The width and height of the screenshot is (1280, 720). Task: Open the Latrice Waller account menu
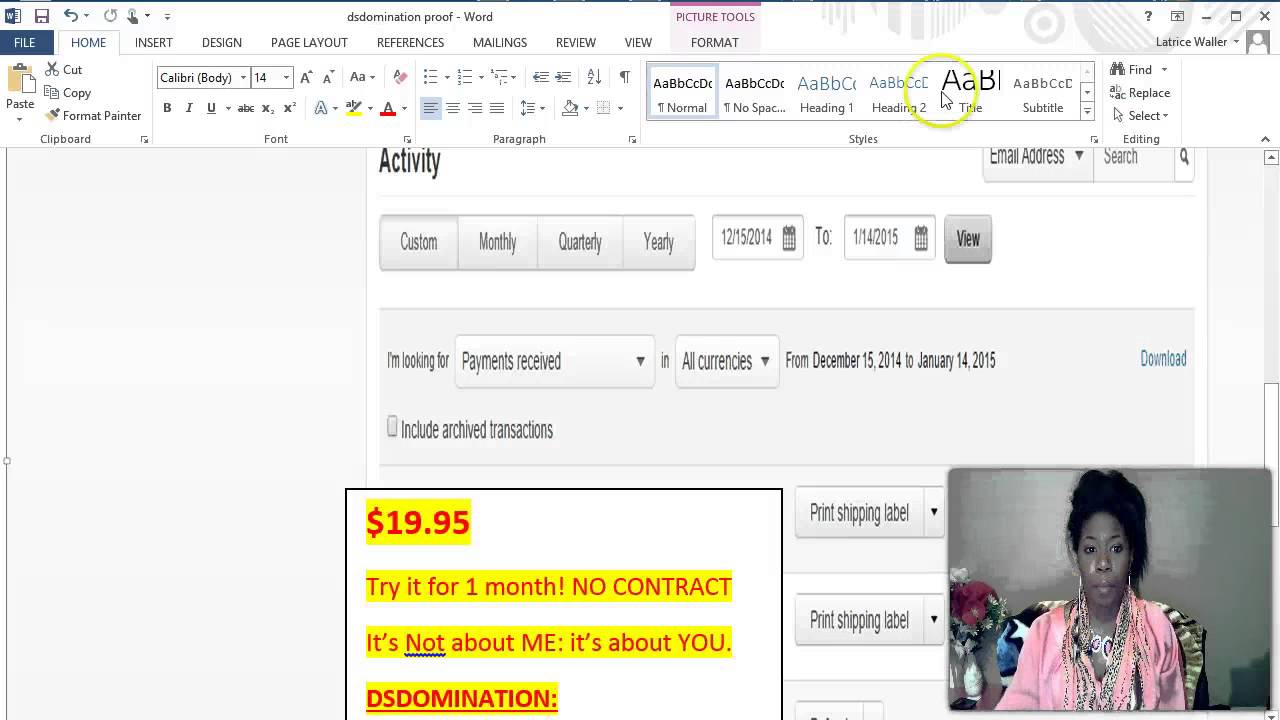tap(1198, 42)
